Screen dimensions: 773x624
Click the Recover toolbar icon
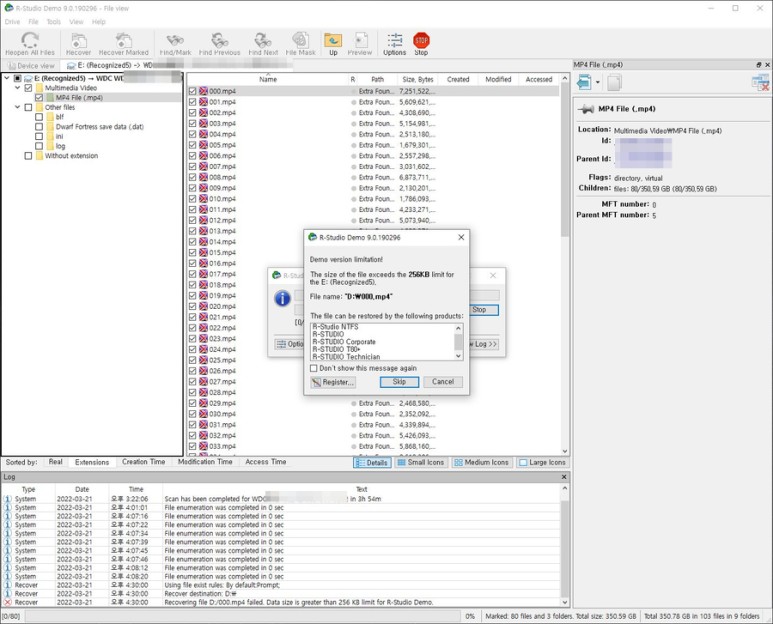[79, 40]
